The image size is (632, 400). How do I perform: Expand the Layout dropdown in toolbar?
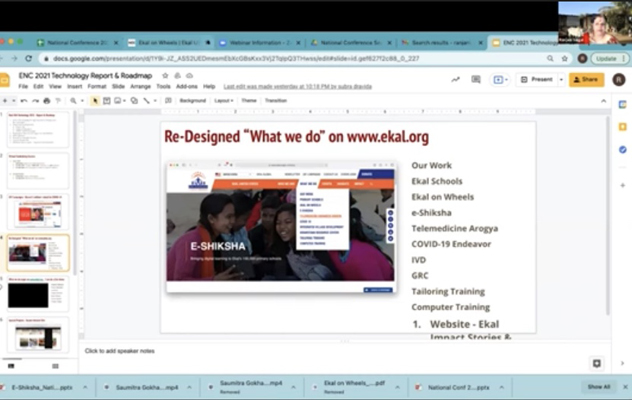(x=224, y=101)
